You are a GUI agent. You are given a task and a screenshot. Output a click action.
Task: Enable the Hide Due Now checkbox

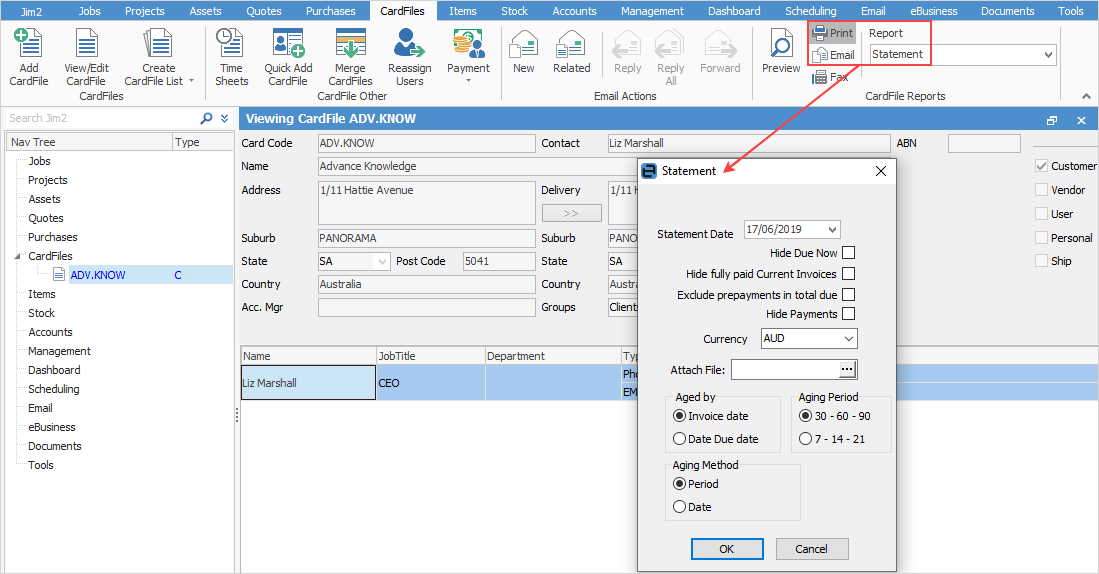(x=849, y=253)
